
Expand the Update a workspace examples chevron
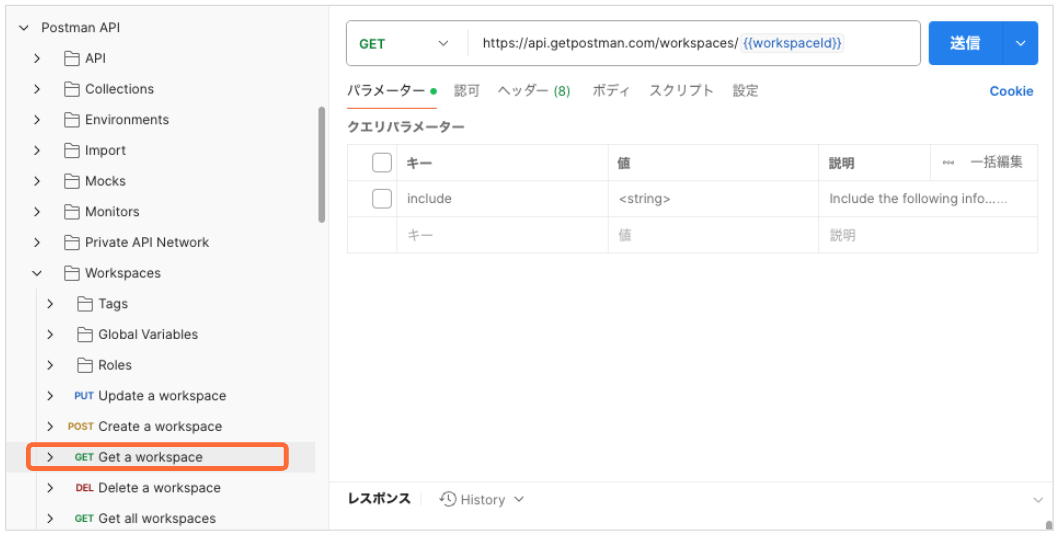(50, 396)
